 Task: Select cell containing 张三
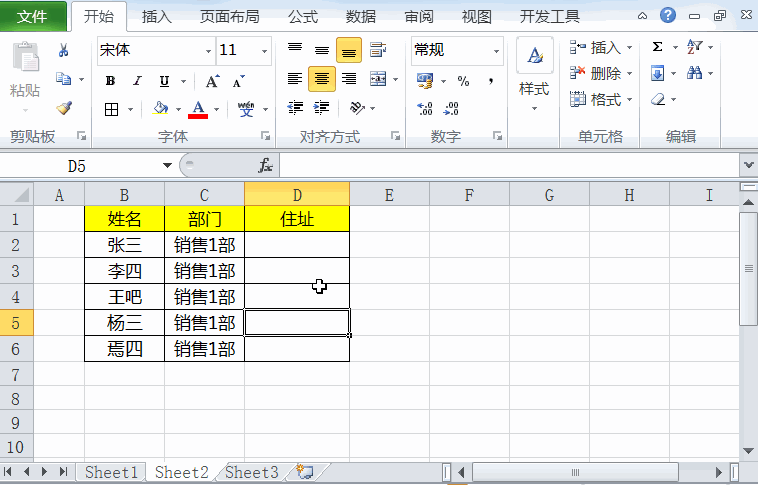pos(124,245)
